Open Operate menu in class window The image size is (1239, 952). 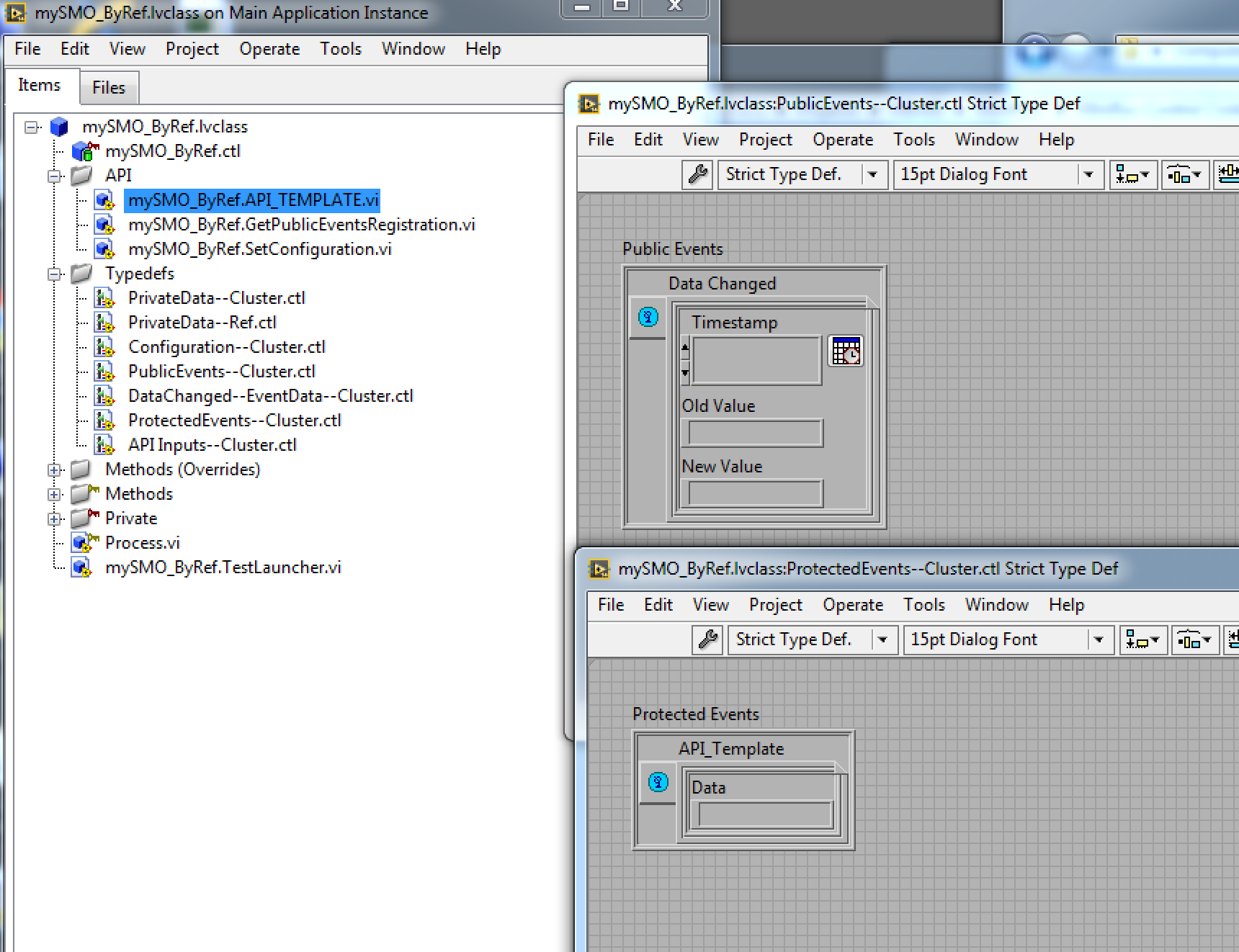click(x=269, y=49)
